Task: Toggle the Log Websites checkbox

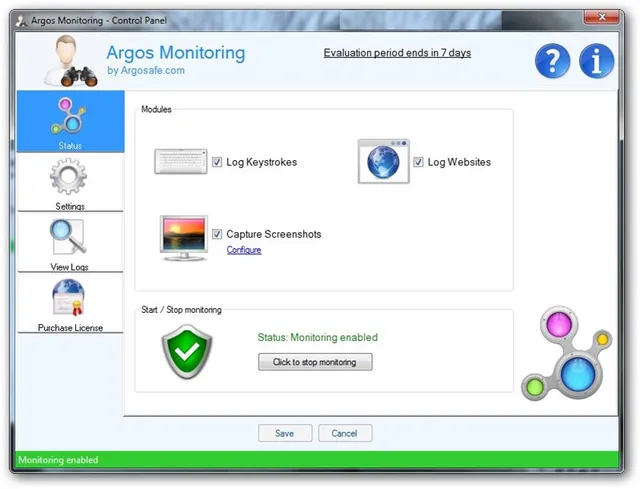Action: pos(419,162)
